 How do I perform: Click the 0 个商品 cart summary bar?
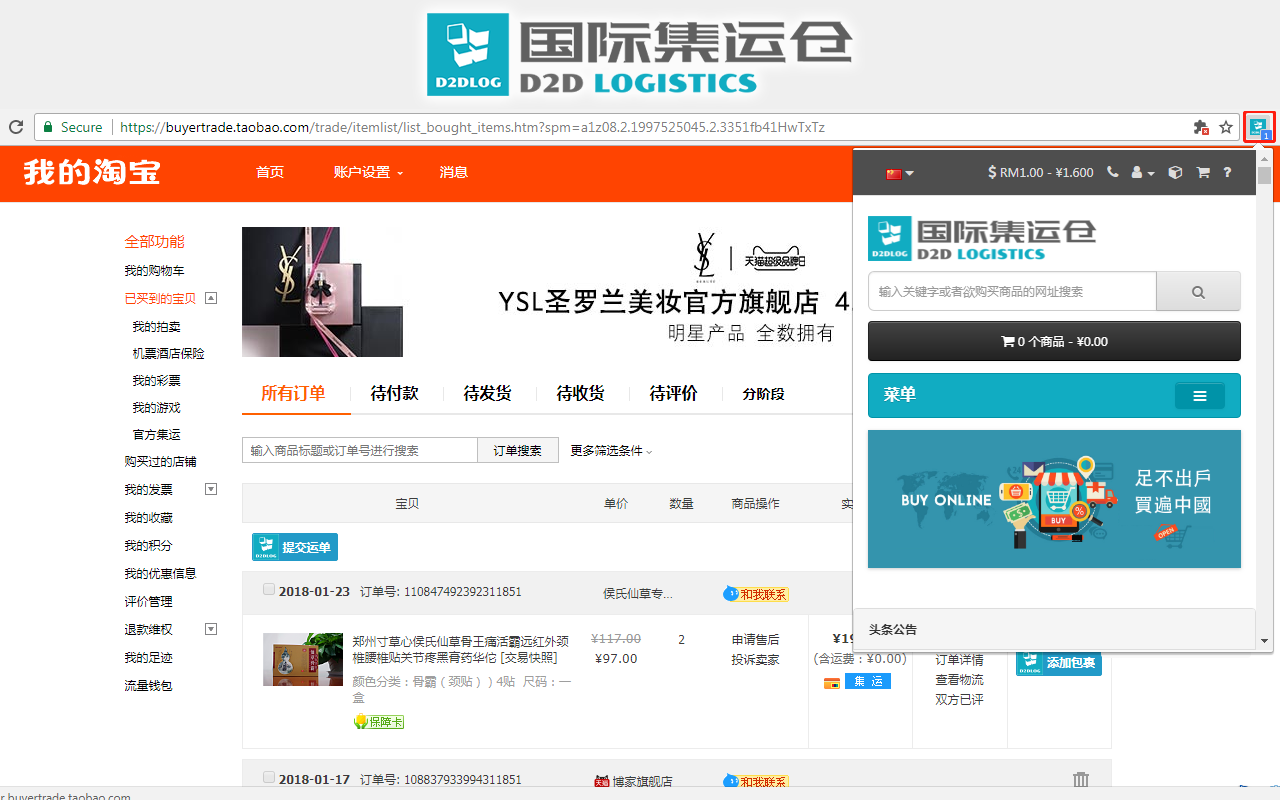pos(1054,341)
